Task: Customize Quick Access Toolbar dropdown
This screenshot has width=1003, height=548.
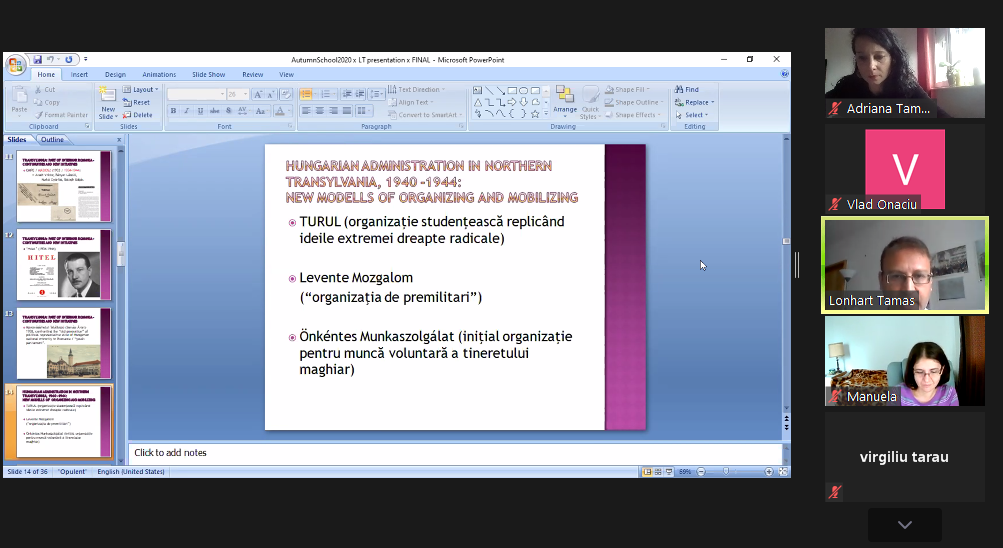Action: tap(85, 59)
